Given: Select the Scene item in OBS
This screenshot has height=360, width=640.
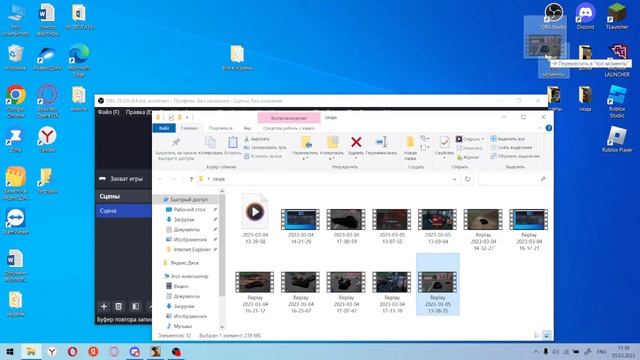Looking at the screenshot, I should pos(124,211).
